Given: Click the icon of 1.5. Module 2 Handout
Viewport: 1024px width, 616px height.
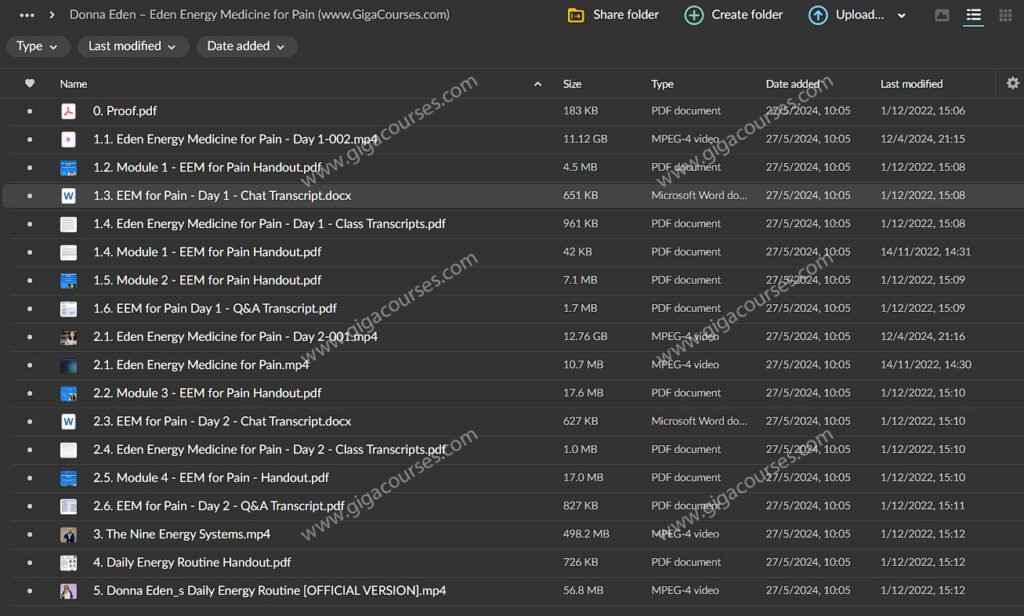Looking at the screenshot, I should point(68,281).
